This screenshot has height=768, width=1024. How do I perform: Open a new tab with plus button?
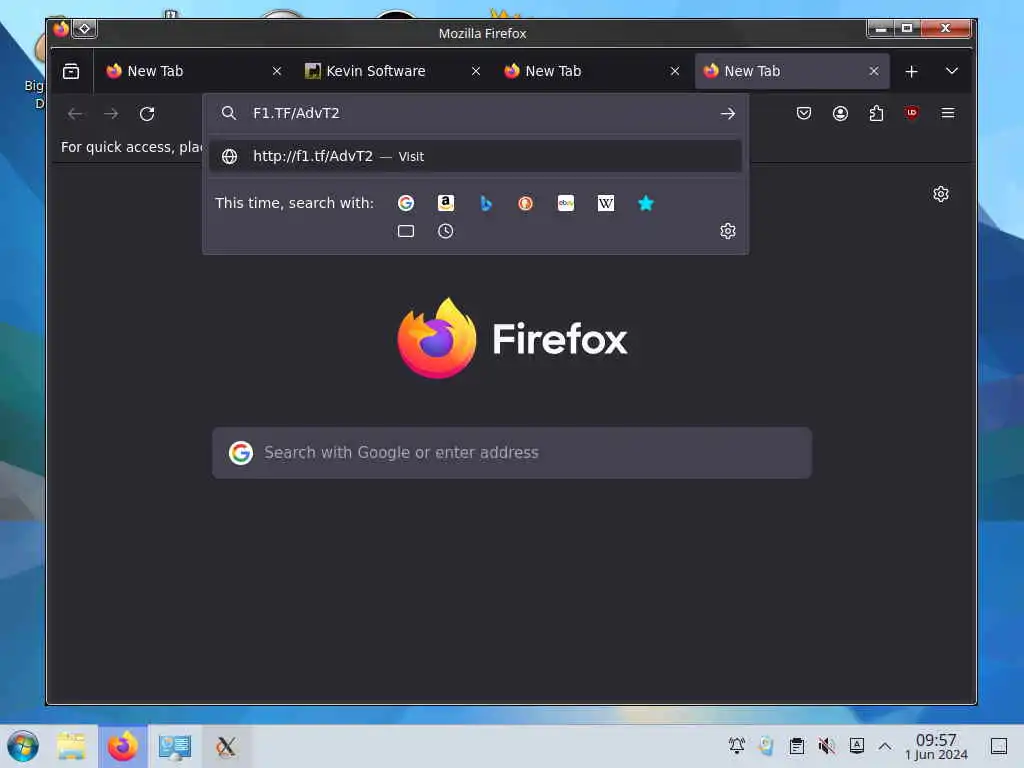coord(912,71)
